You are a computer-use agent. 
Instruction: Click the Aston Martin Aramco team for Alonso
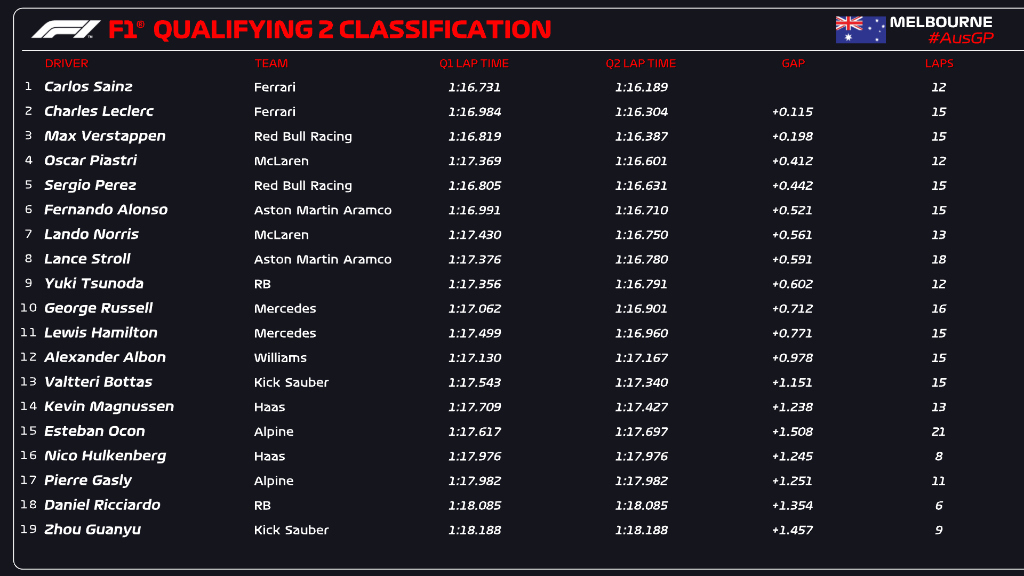tap(323, 210)
